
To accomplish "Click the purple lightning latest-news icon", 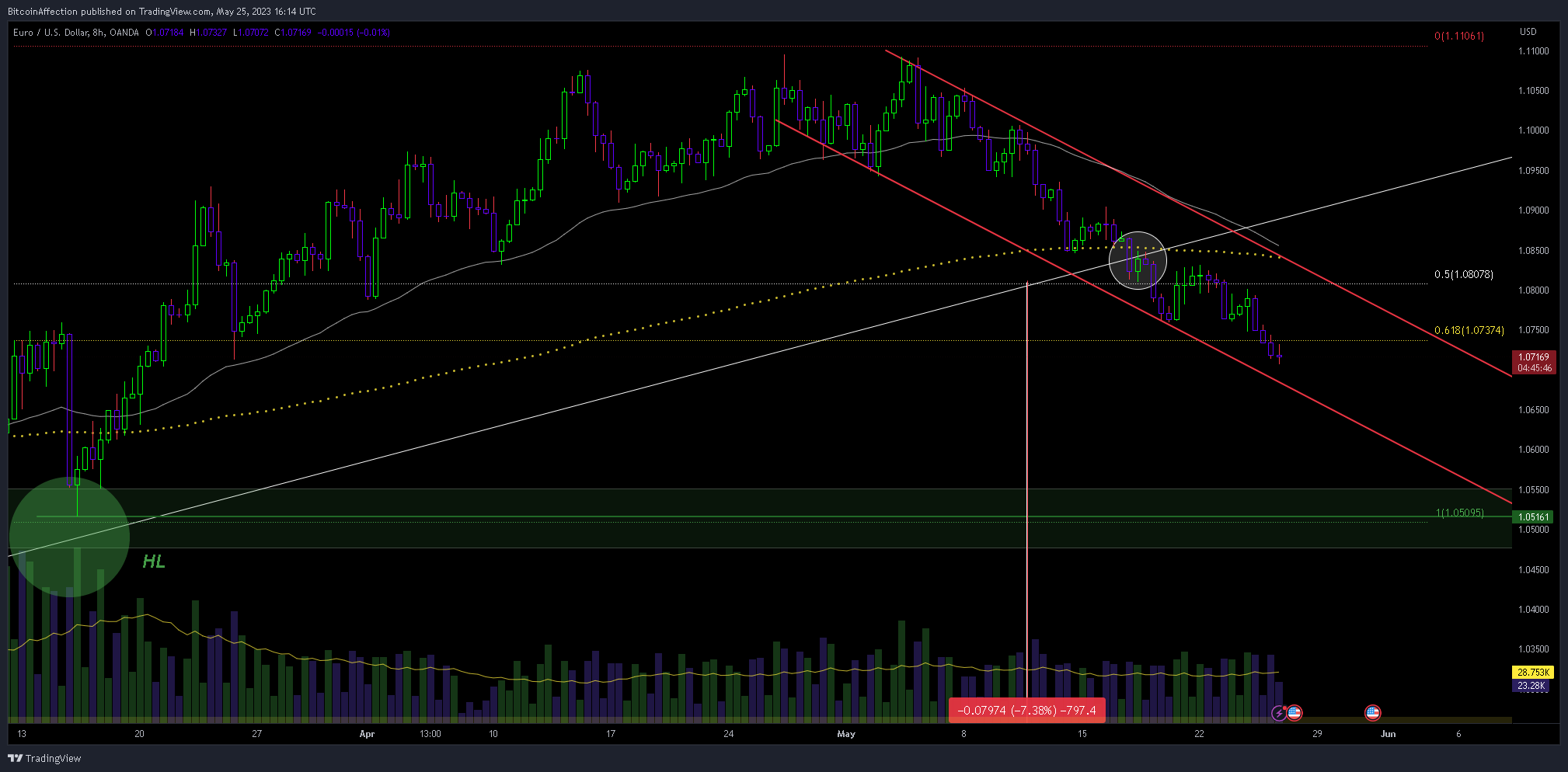I will point(1279,713).
